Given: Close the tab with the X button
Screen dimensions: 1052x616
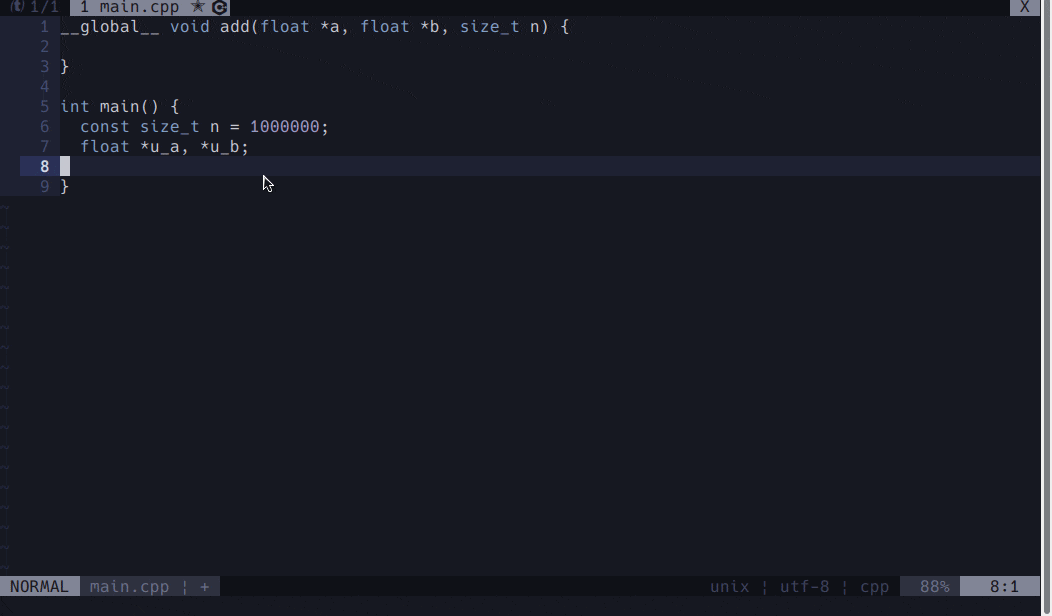Looking at the screenshot, I should point(1024,7).
